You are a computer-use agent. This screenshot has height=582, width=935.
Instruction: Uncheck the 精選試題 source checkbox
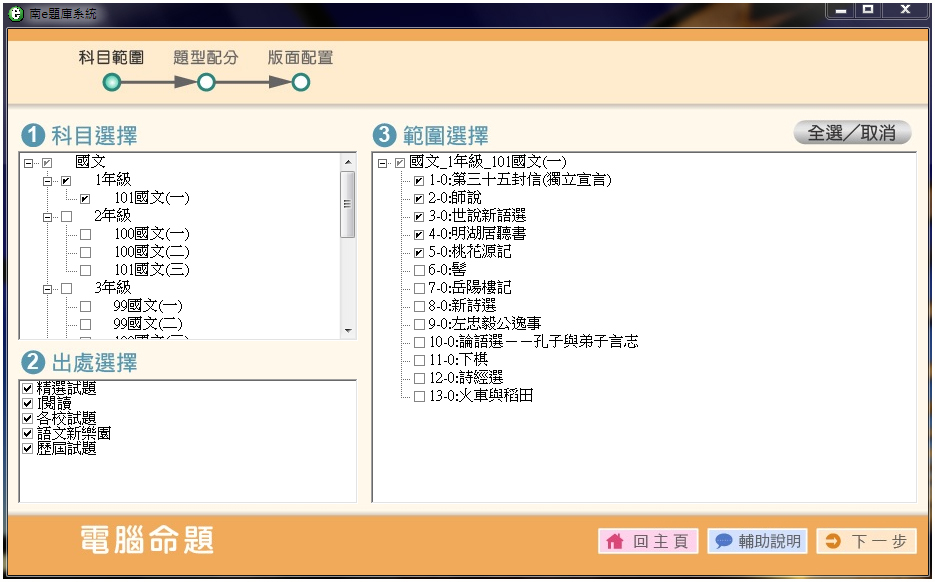coord(27,388)
